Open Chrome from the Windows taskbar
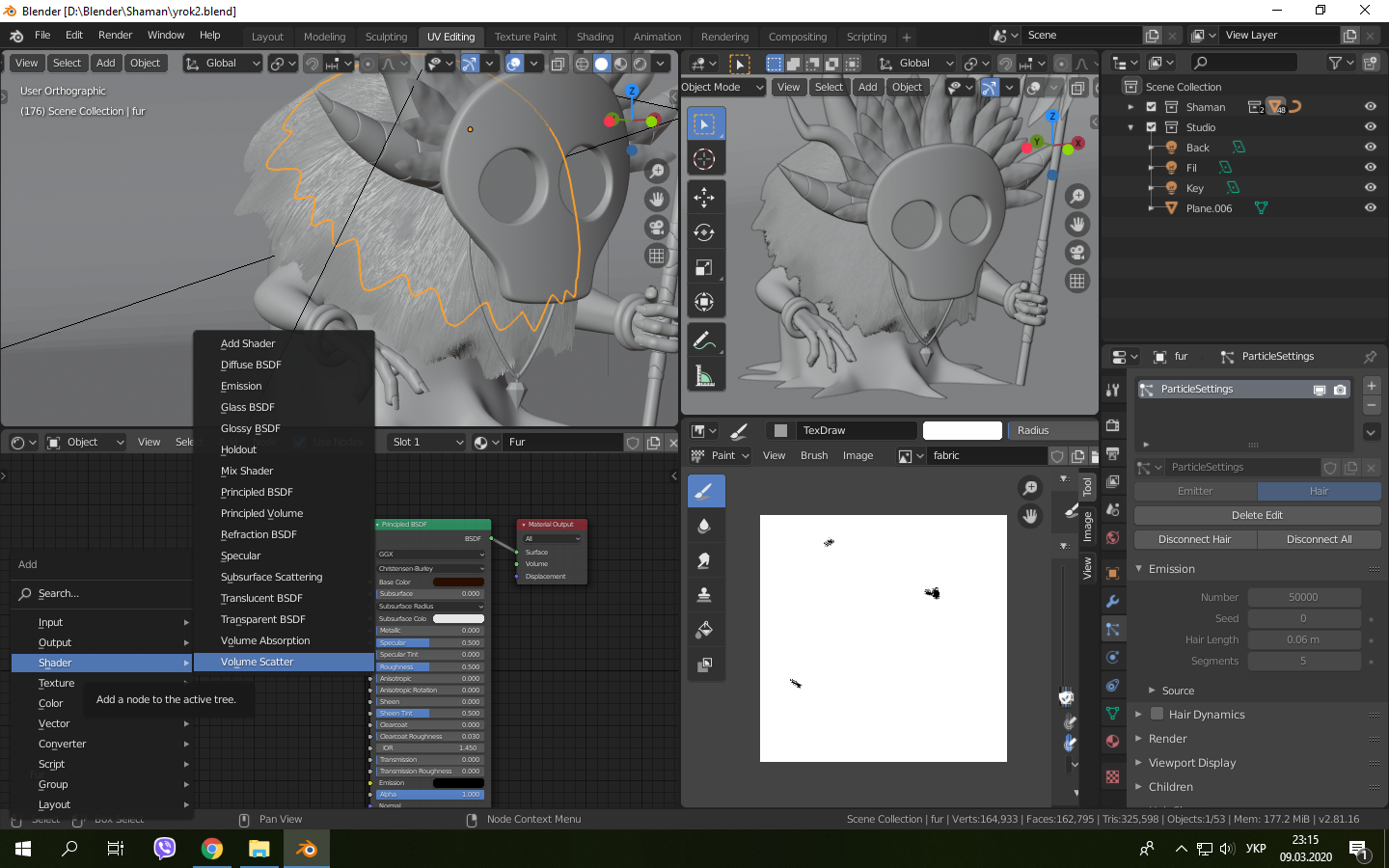The width and height of the screenshot is (1389, 868). tap(212, 849)
